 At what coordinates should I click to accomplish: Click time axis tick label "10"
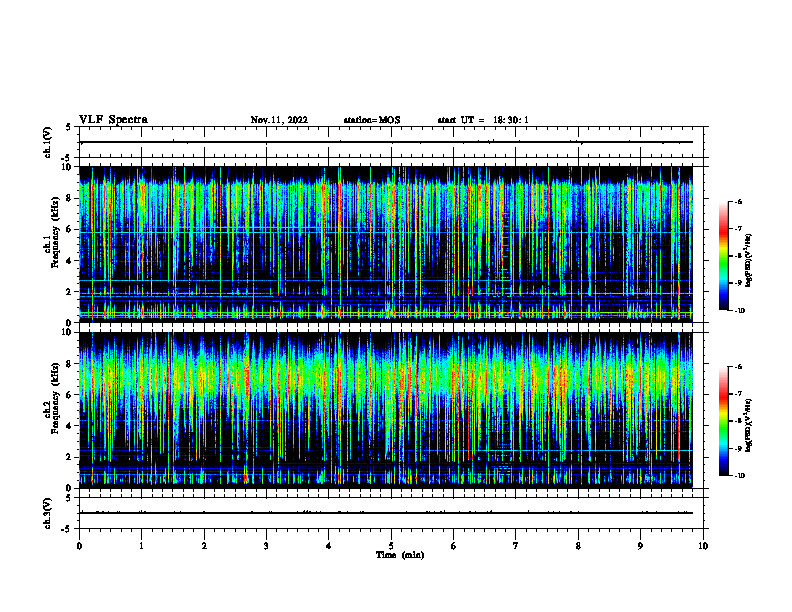703,546
